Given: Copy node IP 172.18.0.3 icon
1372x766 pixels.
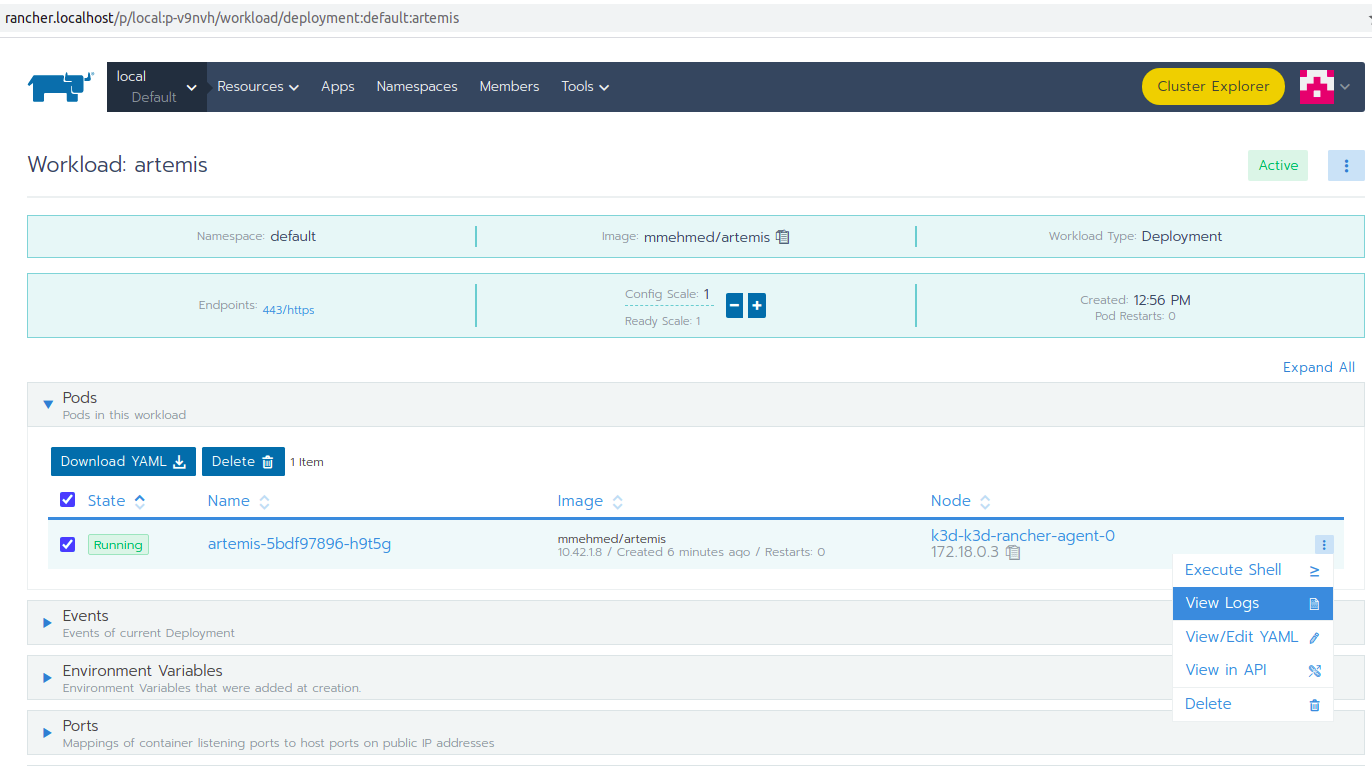Looking at the screenshot, I should click(1013, 552).
